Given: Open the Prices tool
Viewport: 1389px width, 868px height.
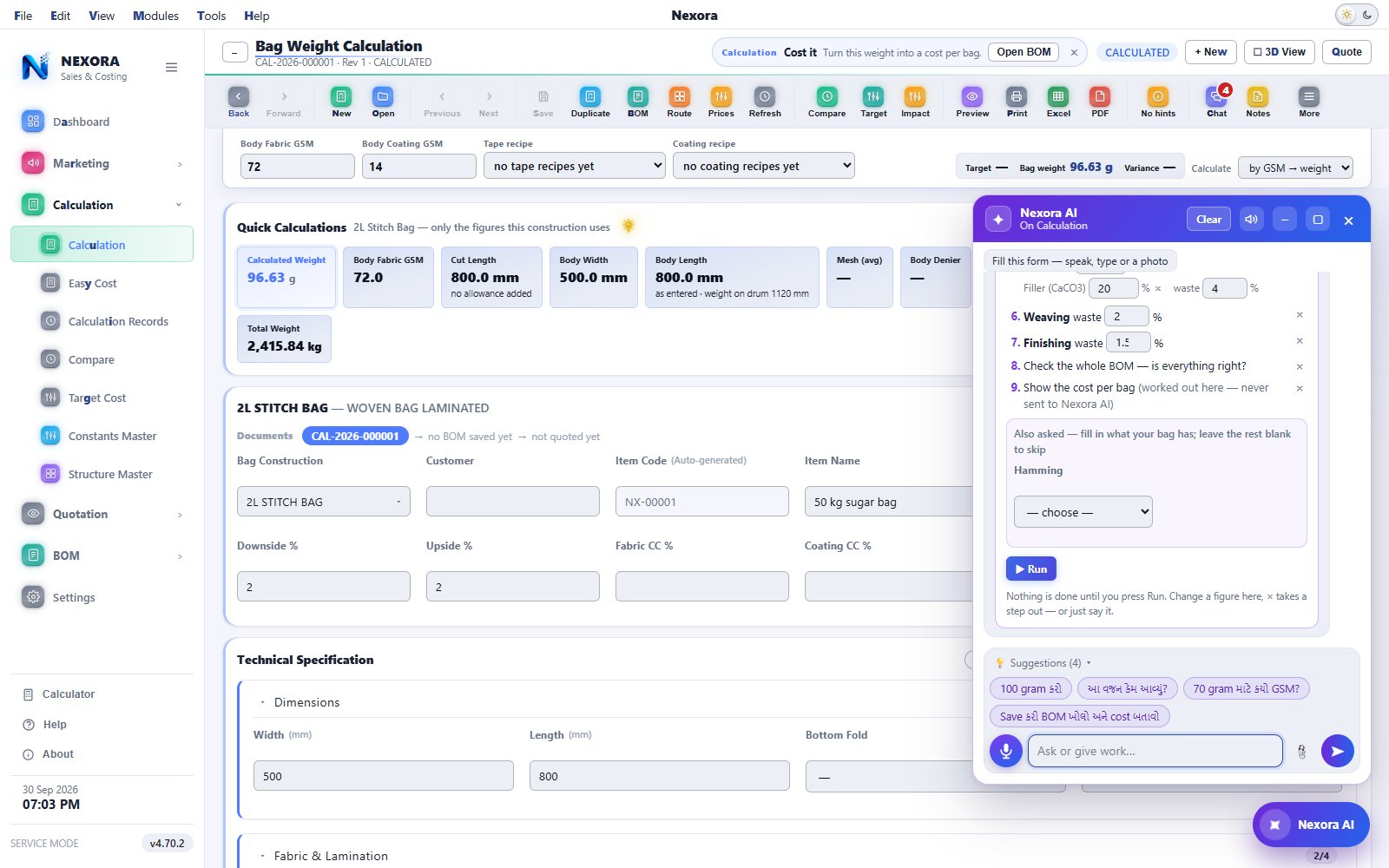Looking at the screenshot, I should (x=721, y=102).
